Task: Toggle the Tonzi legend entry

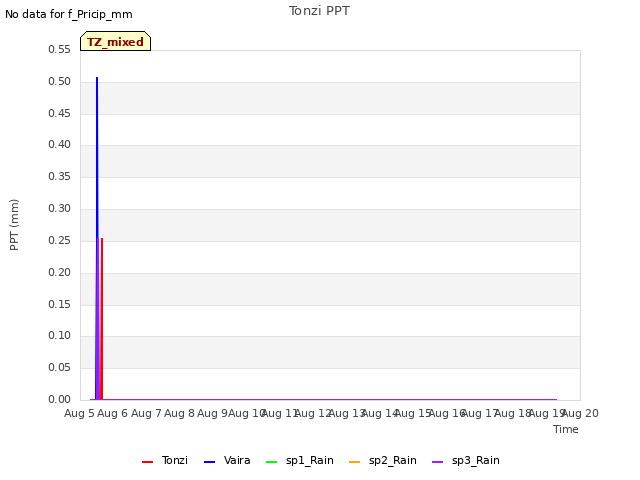Action: tap(165, 460)
